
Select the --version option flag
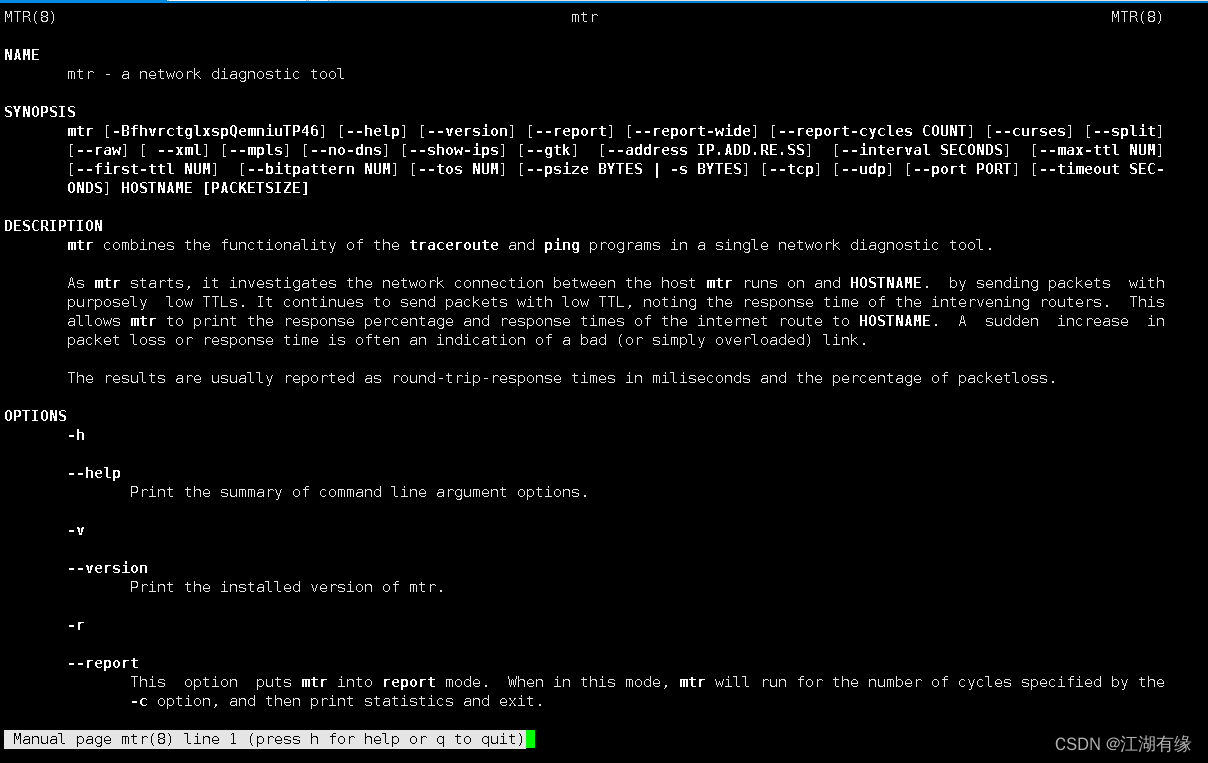pyautogui.click(x=107, y=567)
